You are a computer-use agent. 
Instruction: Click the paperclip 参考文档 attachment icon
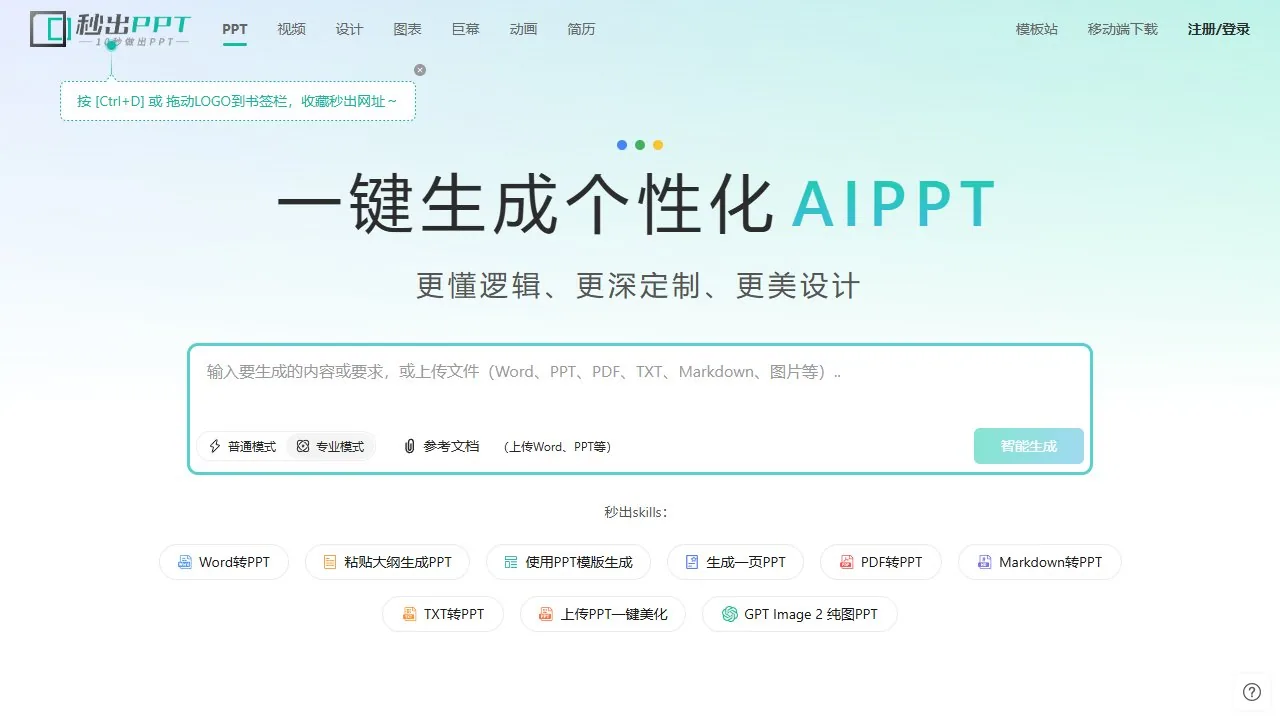click(x=409, y=446)
